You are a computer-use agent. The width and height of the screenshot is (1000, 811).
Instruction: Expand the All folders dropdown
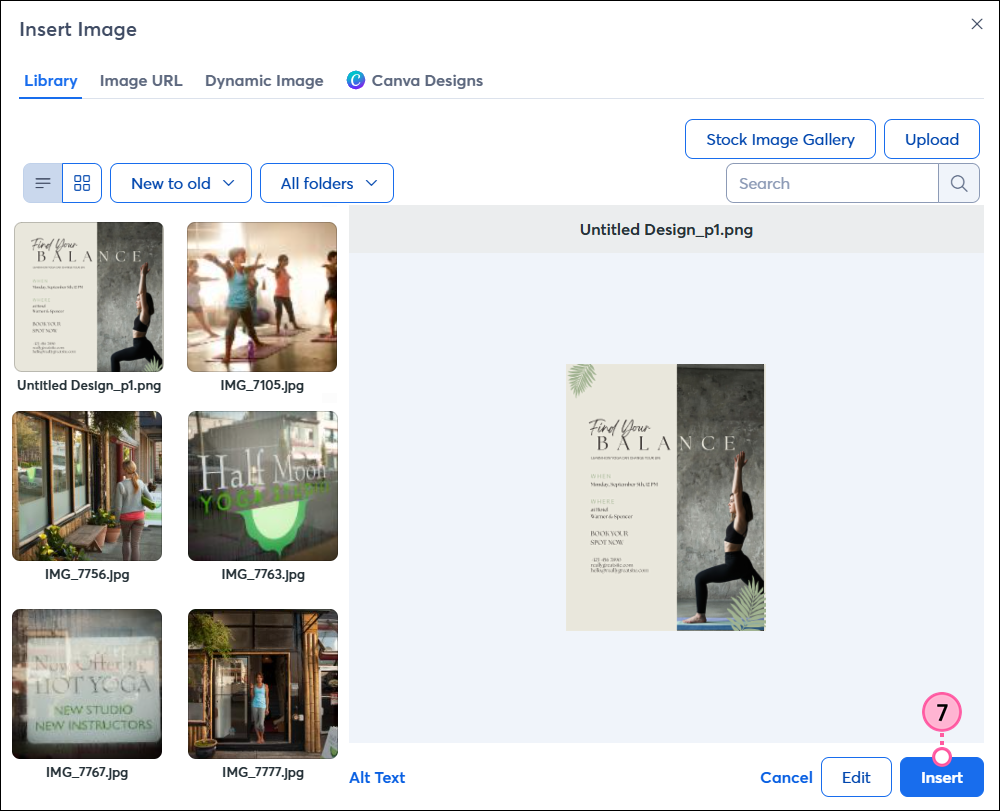click(326, 183)
